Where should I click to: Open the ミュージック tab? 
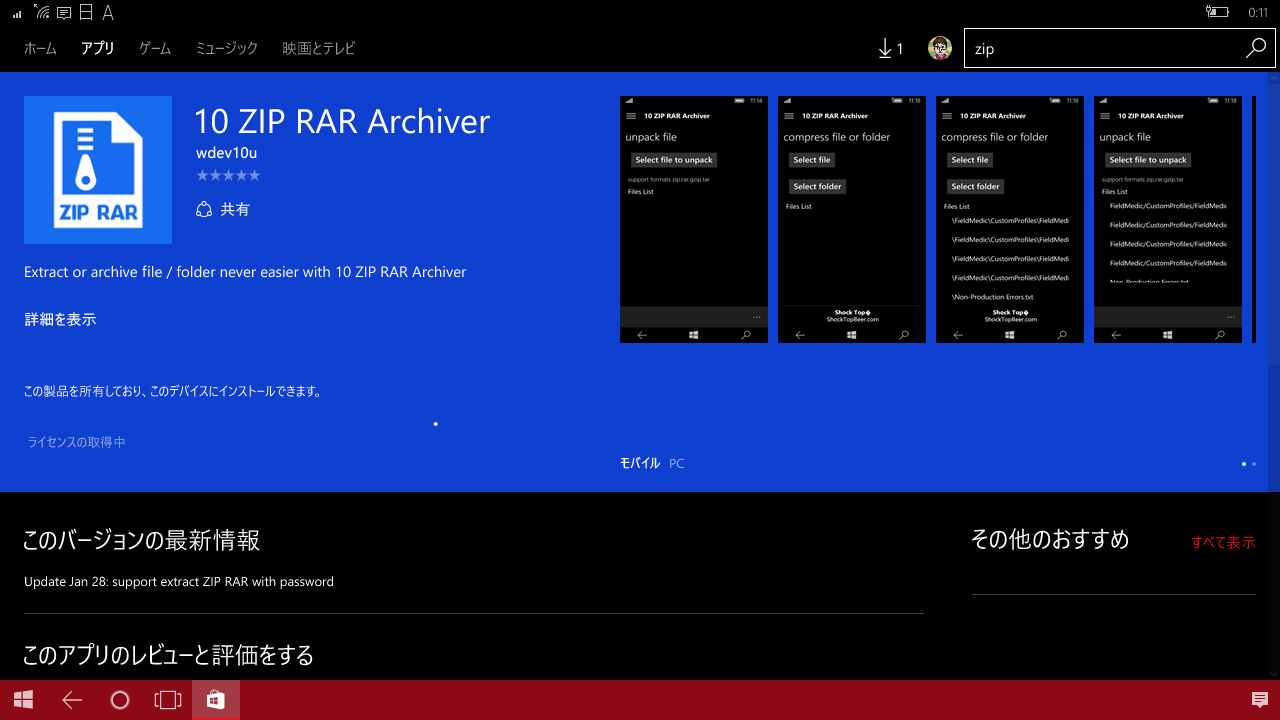tap(227, 48)
